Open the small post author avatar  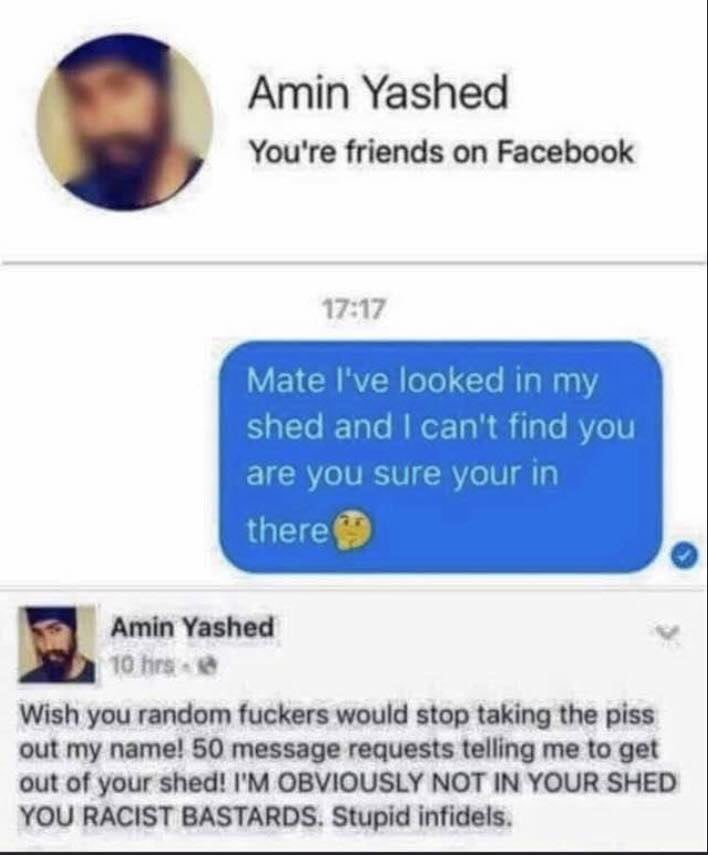pyautogui.click(x=57, y=643)
